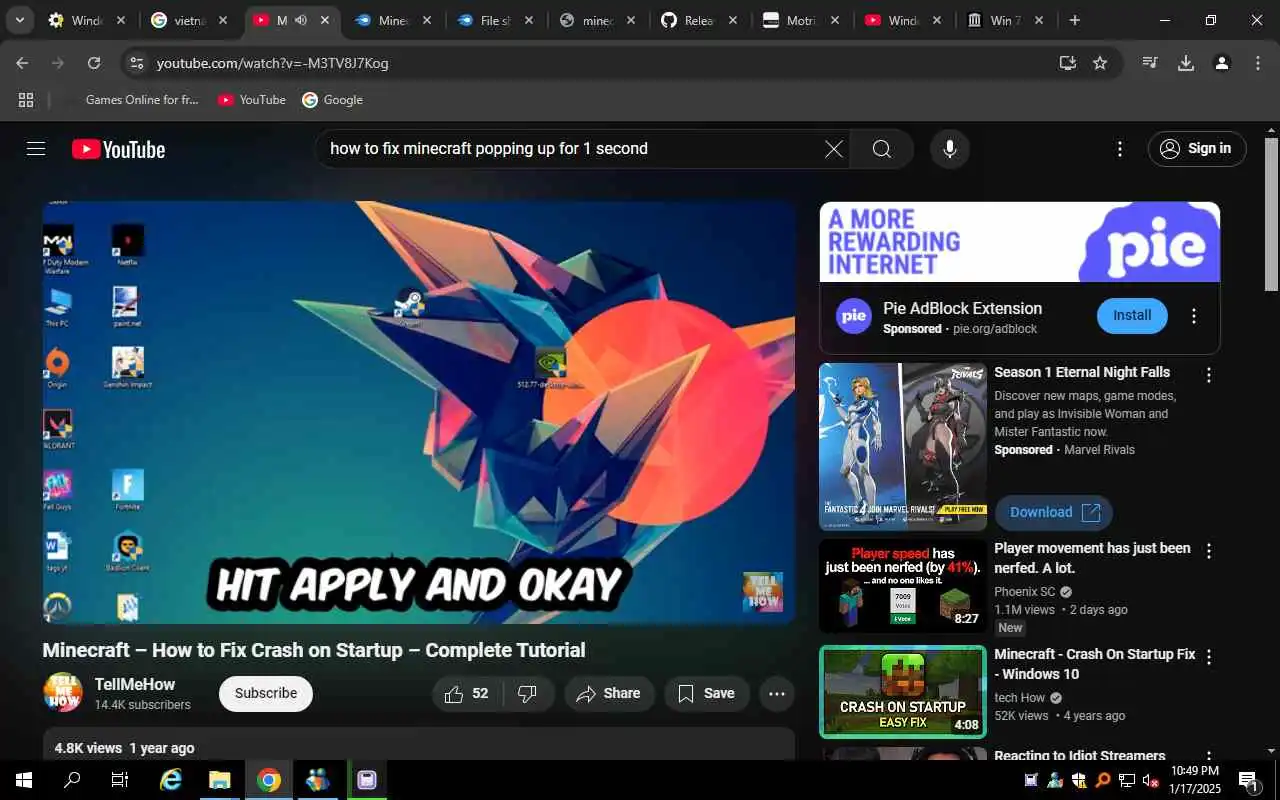Switch to the GitHub 'Releas' tab
Screen dimensions: 1280x800
coord(699,20)
